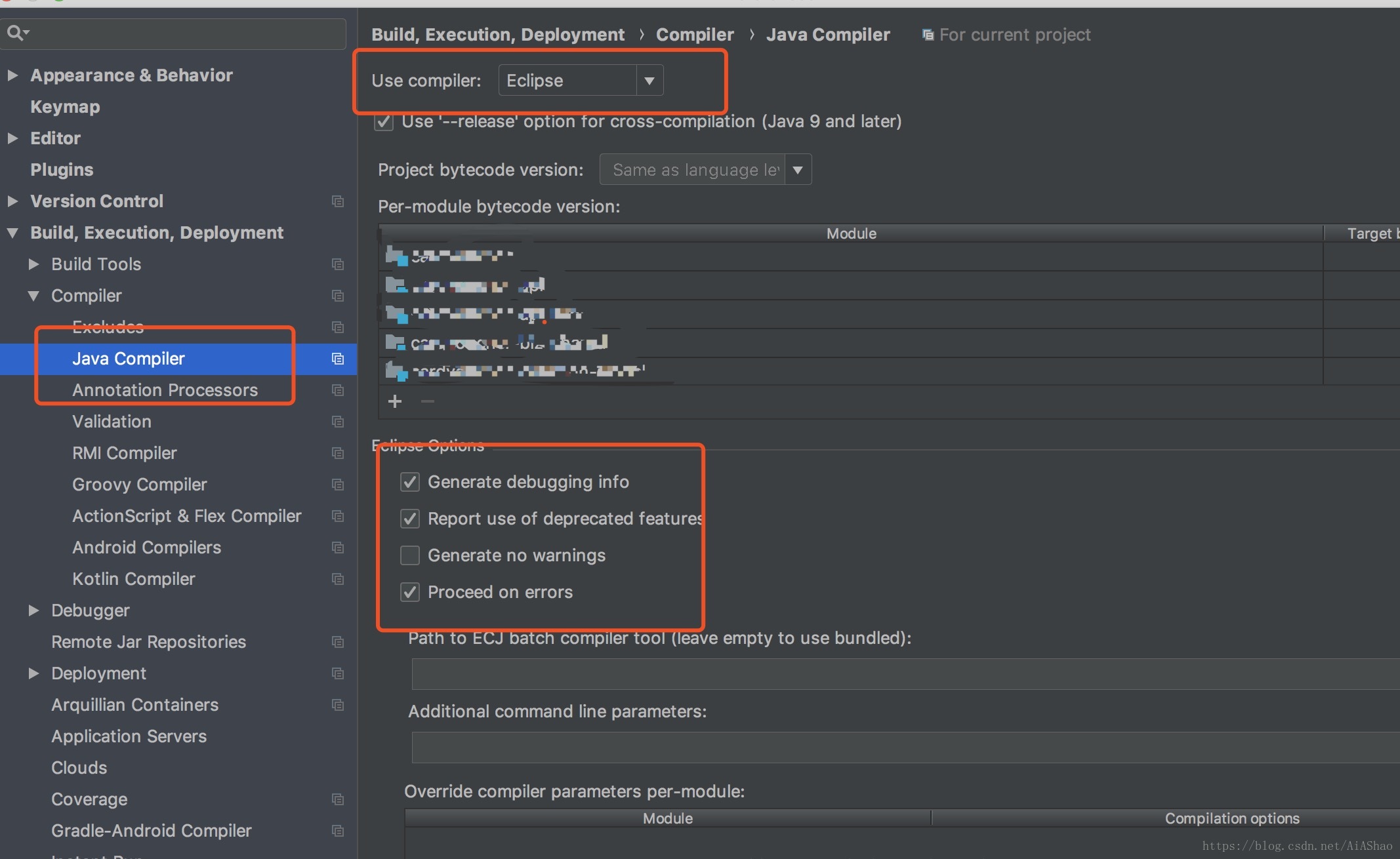Viewport: 1400px width, 859px height.
Task: Click project-level icon beside ActionScript & Flex Compiler
Action: coord(338,516)
